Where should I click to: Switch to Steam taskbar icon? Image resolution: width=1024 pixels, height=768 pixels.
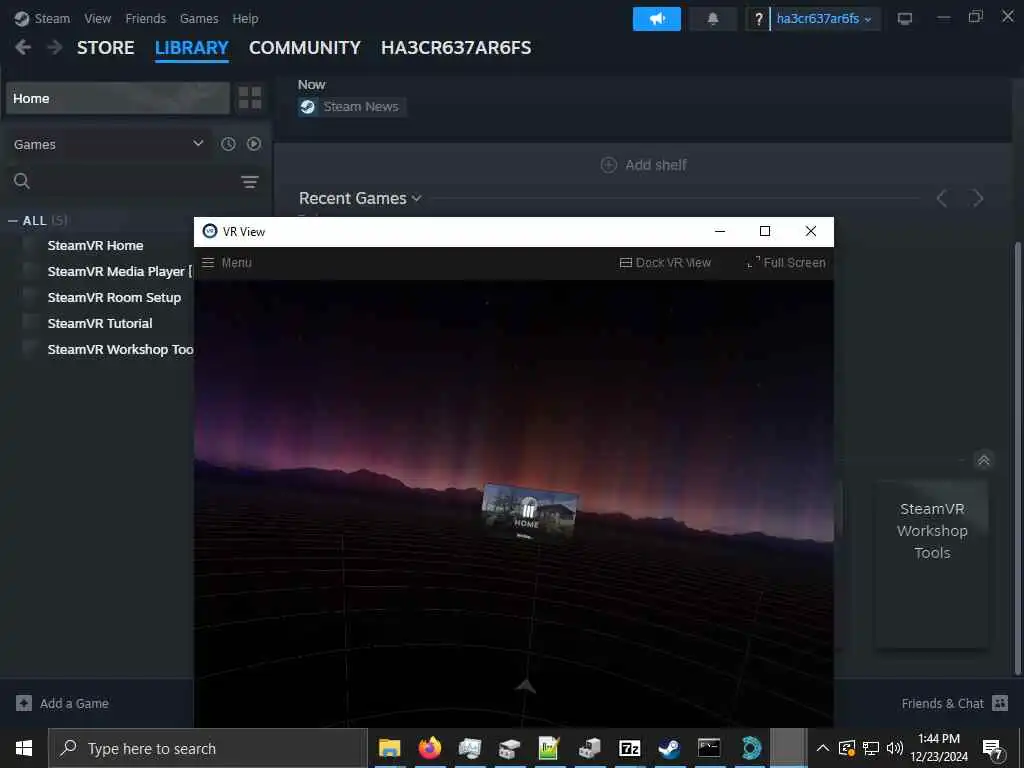point(669,748)
